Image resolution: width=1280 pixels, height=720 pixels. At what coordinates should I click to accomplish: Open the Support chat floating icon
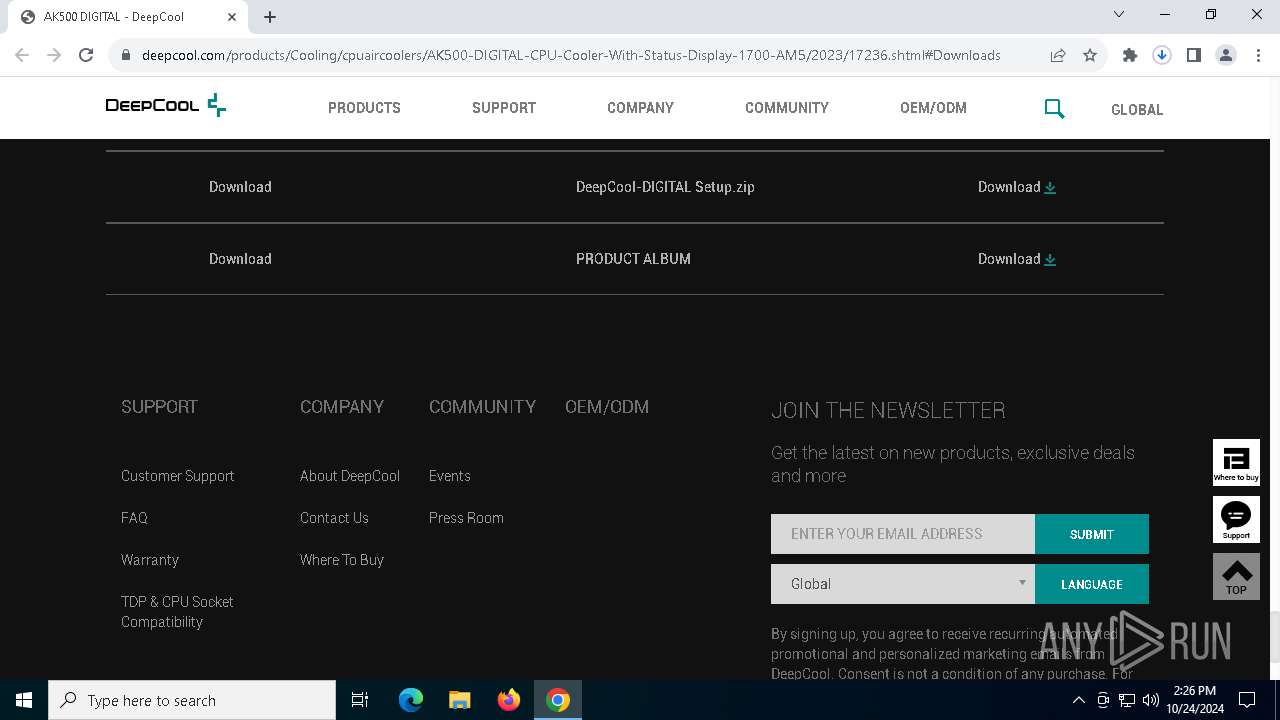pyautogui.click(x=1236, y=520)
